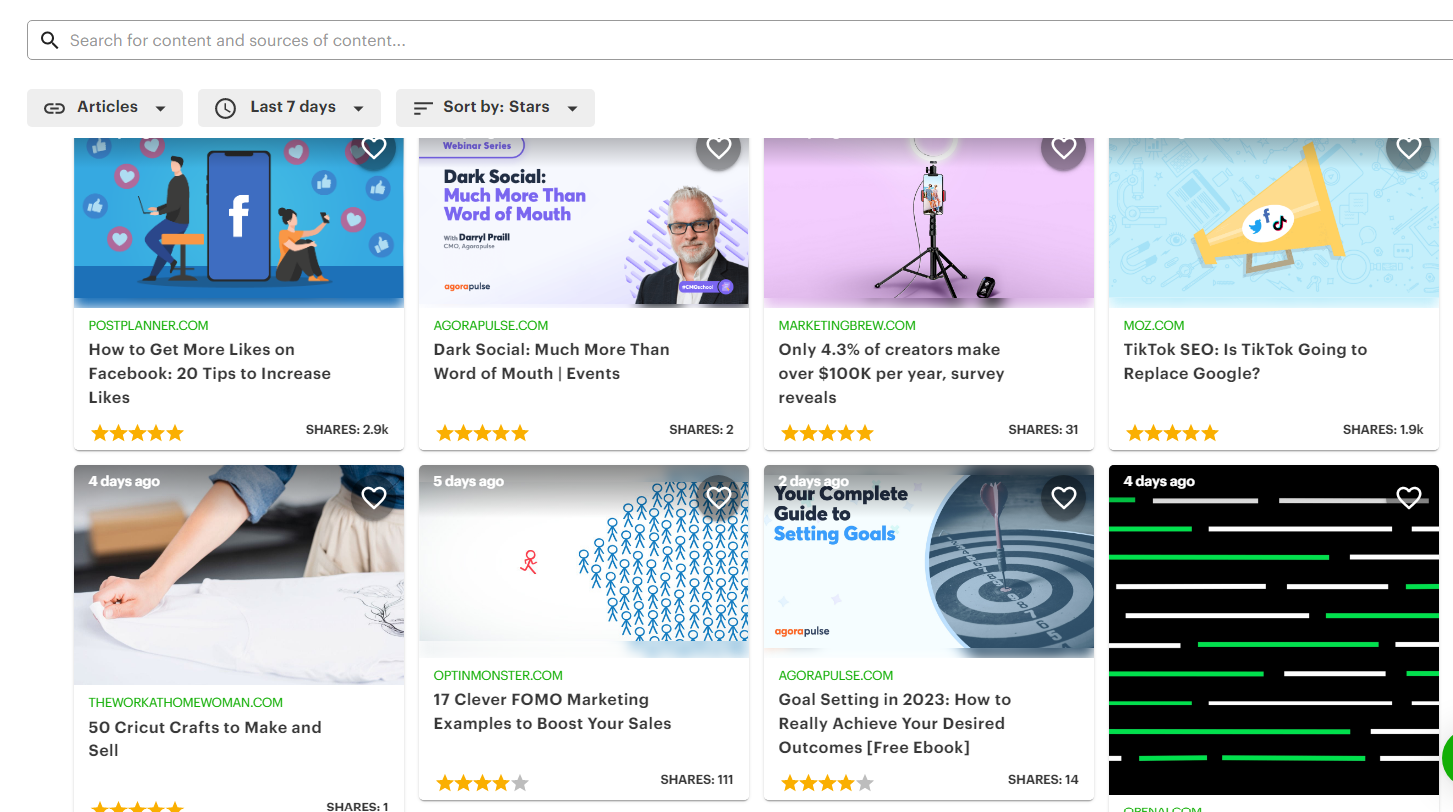Image resolution: width=1453 pixels, height=812 pixels.
Task: Click the sort icon beside Sort by: Stars
Action: [x=424, y=107]
